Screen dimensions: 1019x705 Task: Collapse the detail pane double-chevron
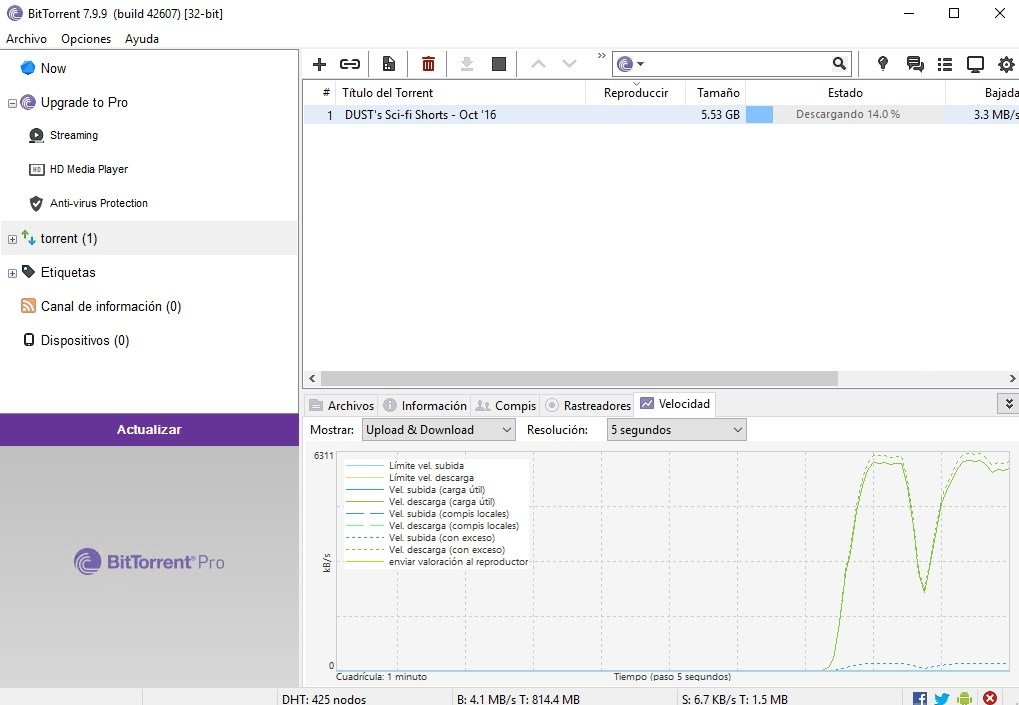pyautogui.click(x=1009, y=404)
